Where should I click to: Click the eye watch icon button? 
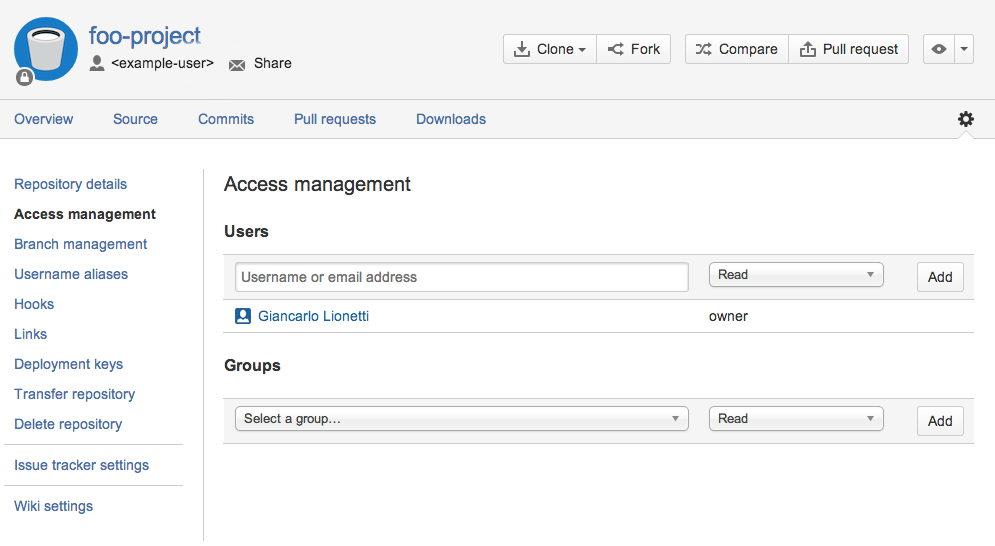coord(938,49)
